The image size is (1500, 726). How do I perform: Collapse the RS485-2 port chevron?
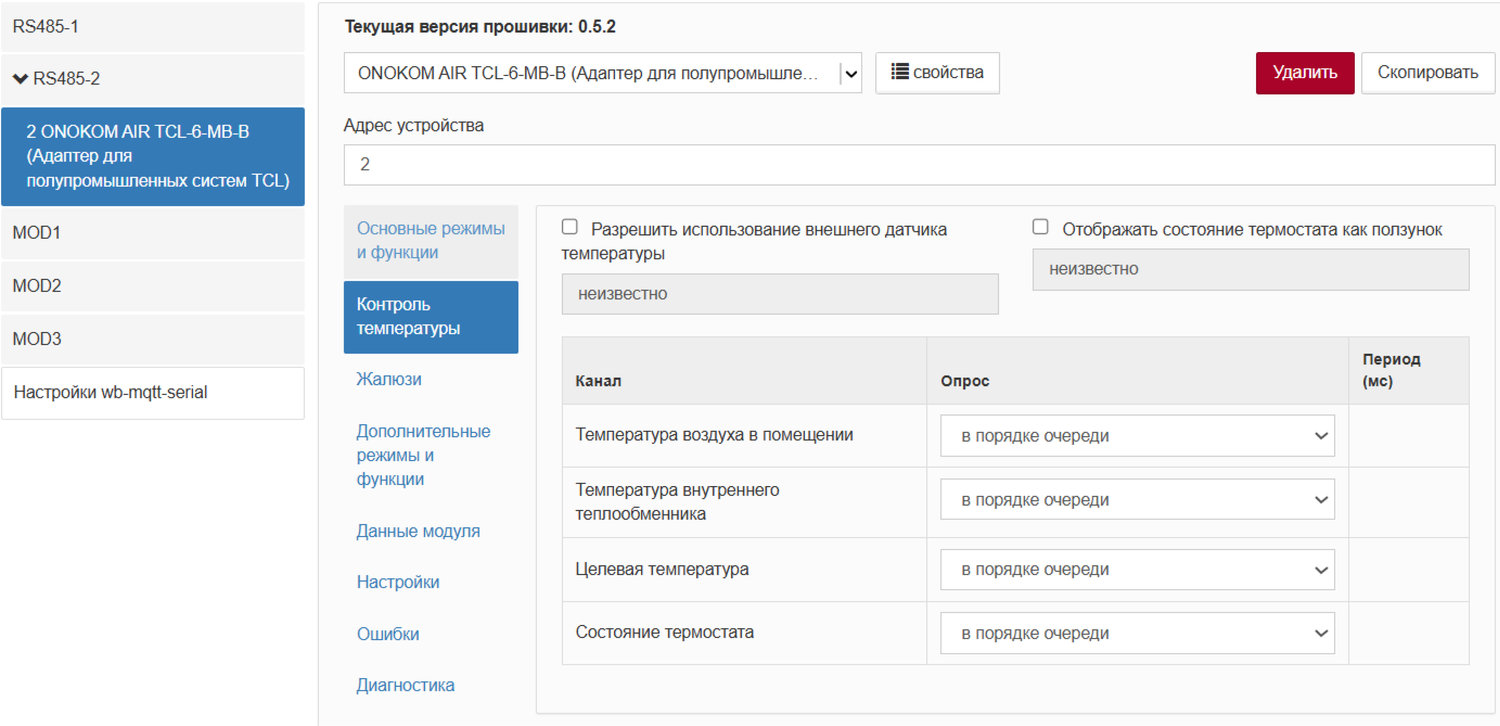(20, 78)
